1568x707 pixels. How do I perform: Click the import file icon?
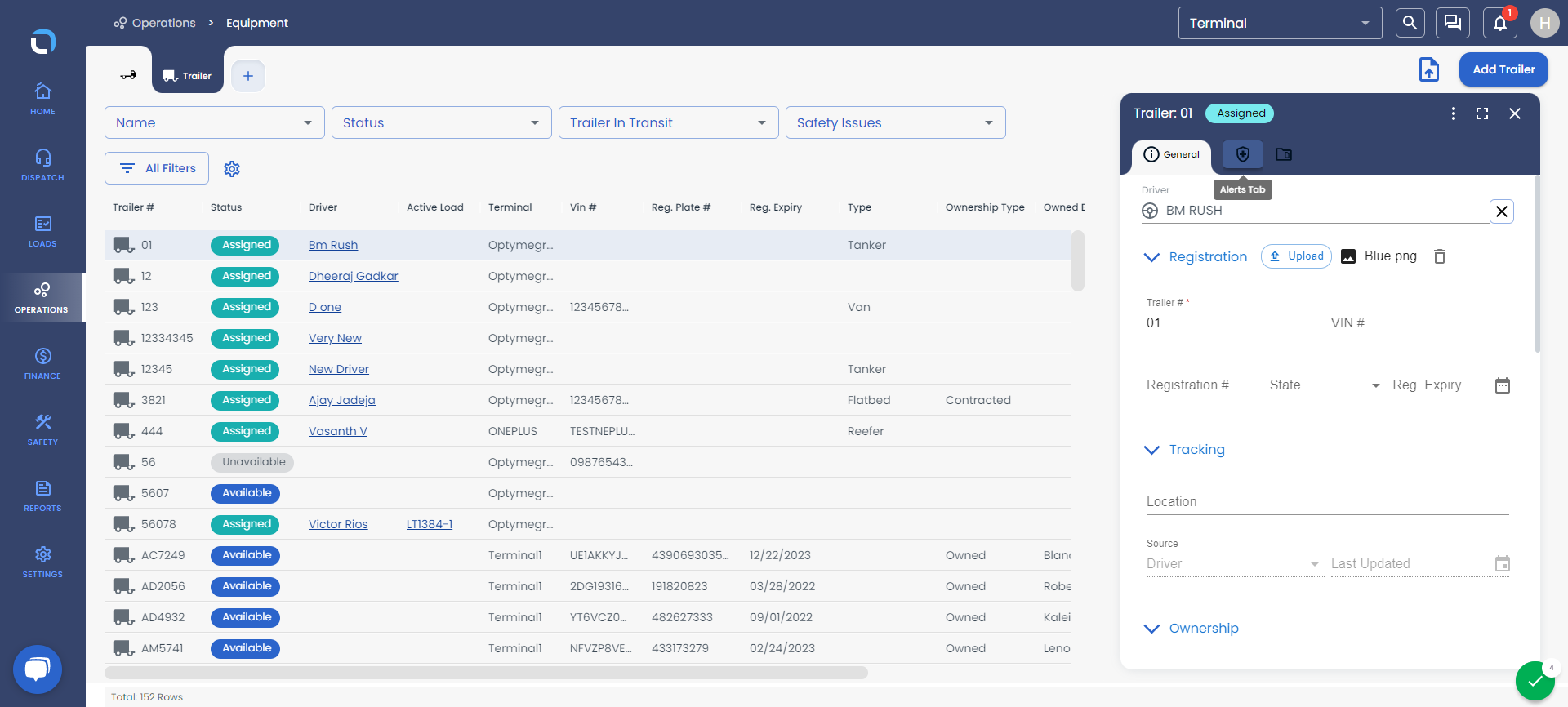(1429, 69)
